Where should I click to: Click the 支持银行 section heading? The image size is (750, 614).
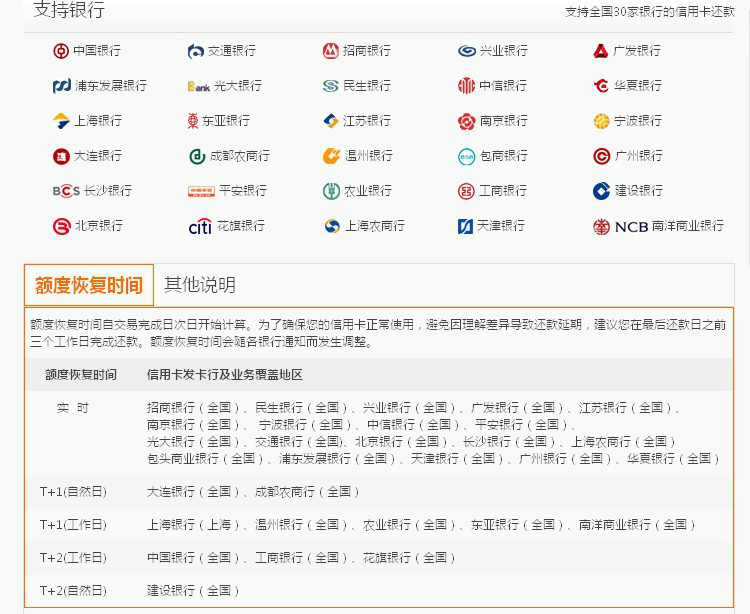69,10
